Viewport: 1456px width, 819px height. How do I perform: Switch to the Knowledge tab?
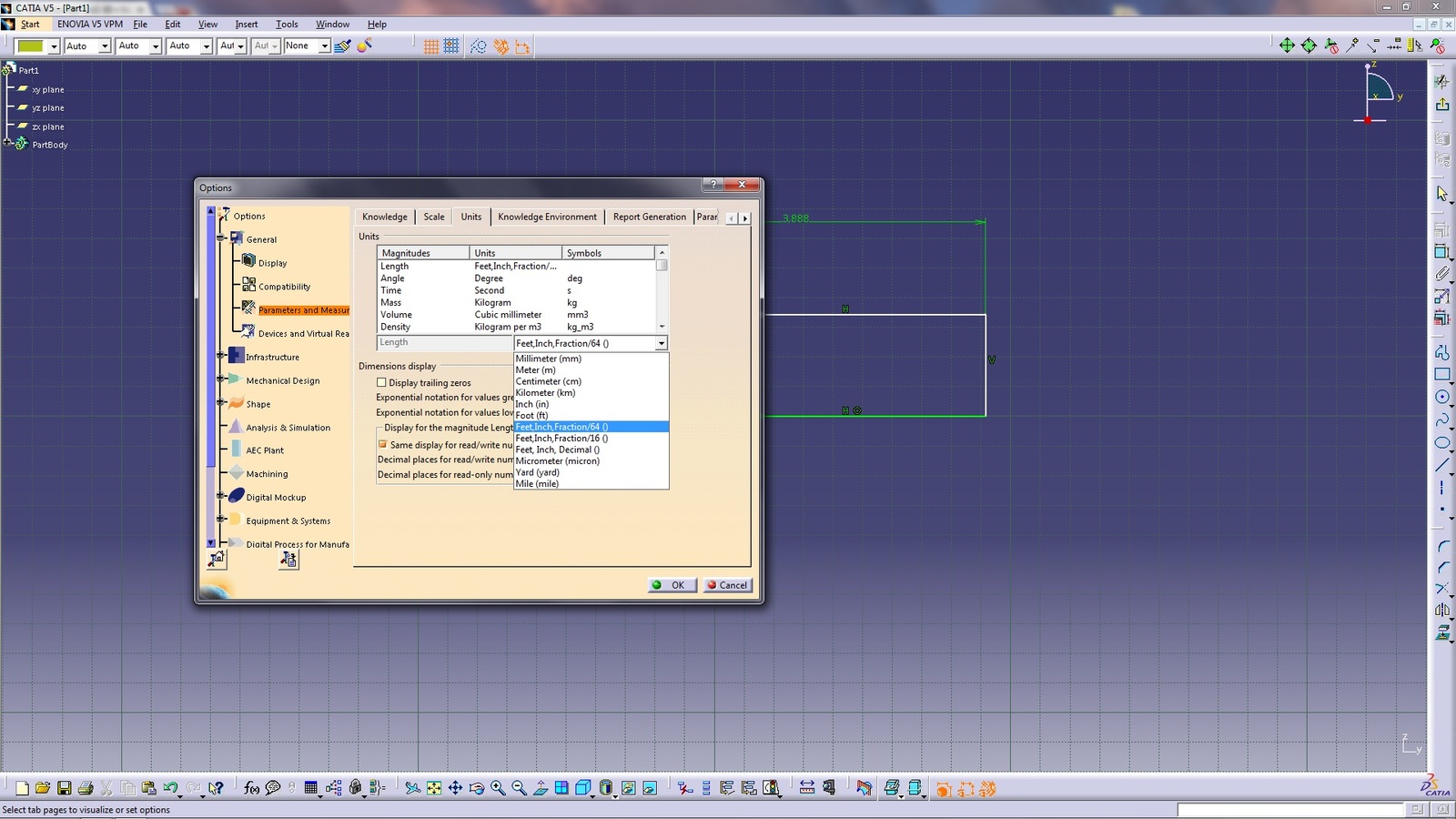(385, 217)
